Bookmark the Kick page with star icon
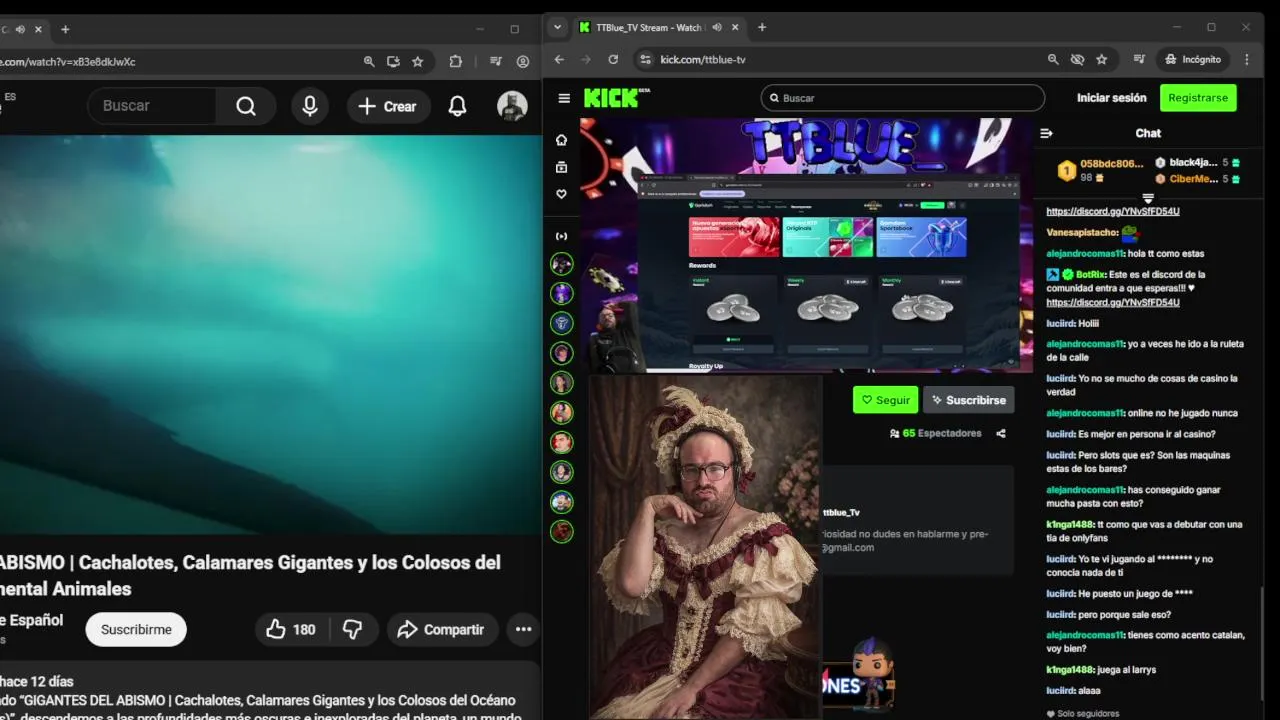1280x720 pixels. point(1101,59)
